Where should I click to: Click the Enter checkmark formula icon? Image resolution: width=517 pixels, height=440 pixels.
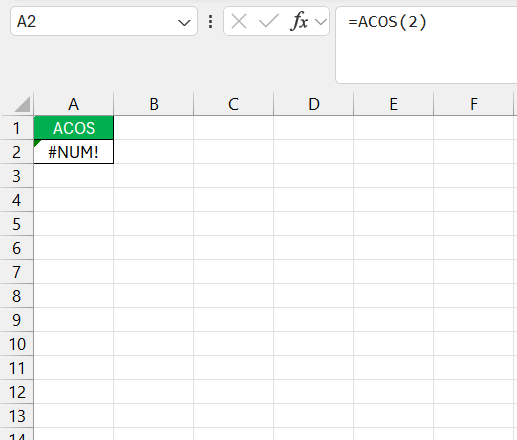click(x=269, y=22)
